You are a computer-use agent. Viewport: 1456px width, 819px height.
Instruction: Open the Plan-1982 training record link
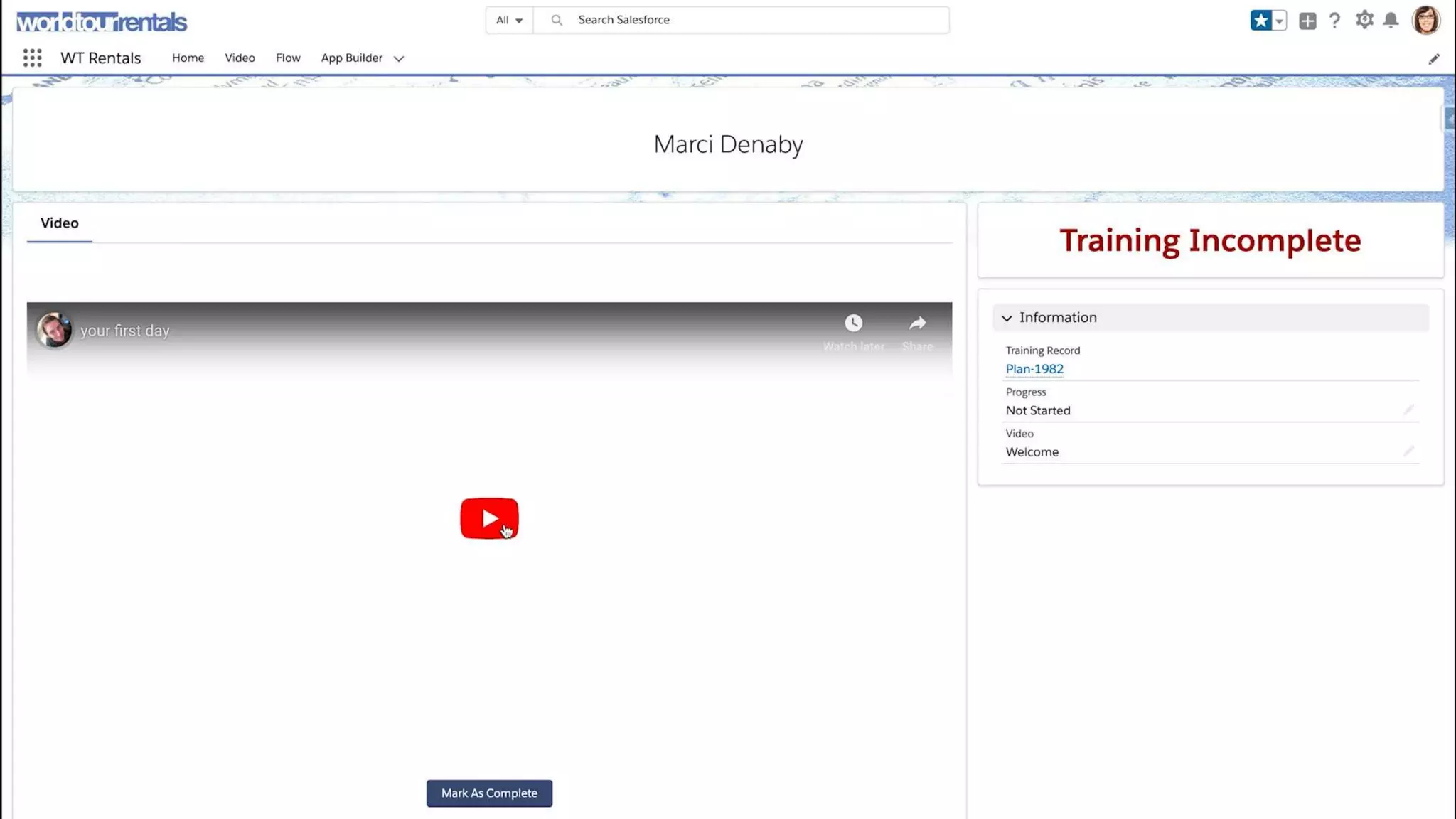point(1034,369)
